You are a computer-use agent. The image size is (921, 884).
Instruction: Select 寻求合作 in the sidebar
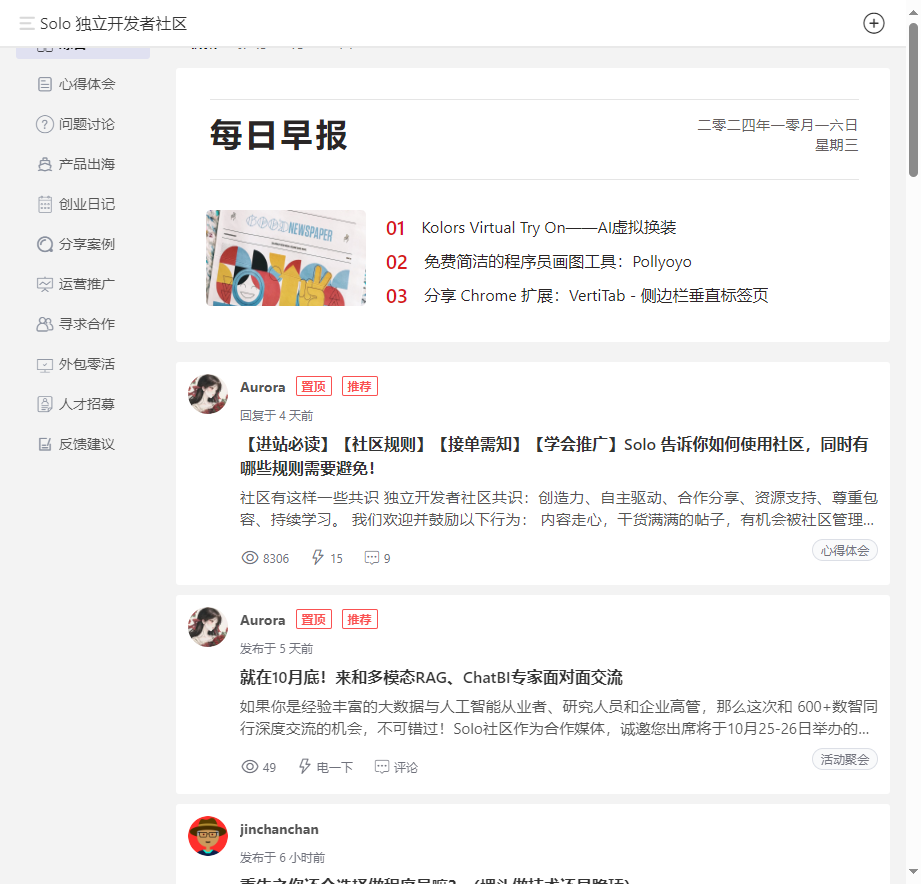[x=83, y=324]
